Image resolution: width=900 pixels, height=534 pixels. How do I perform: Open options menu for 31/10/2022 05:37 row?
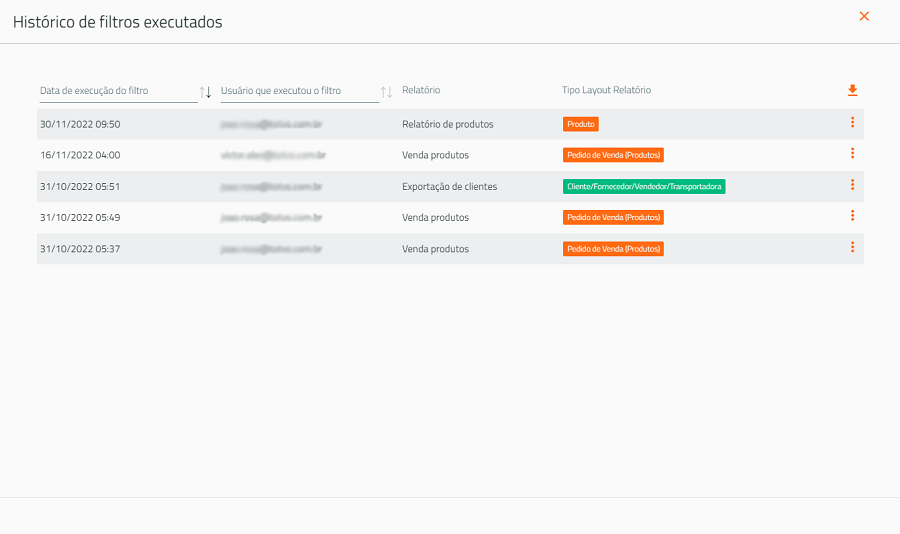point(852,247)
